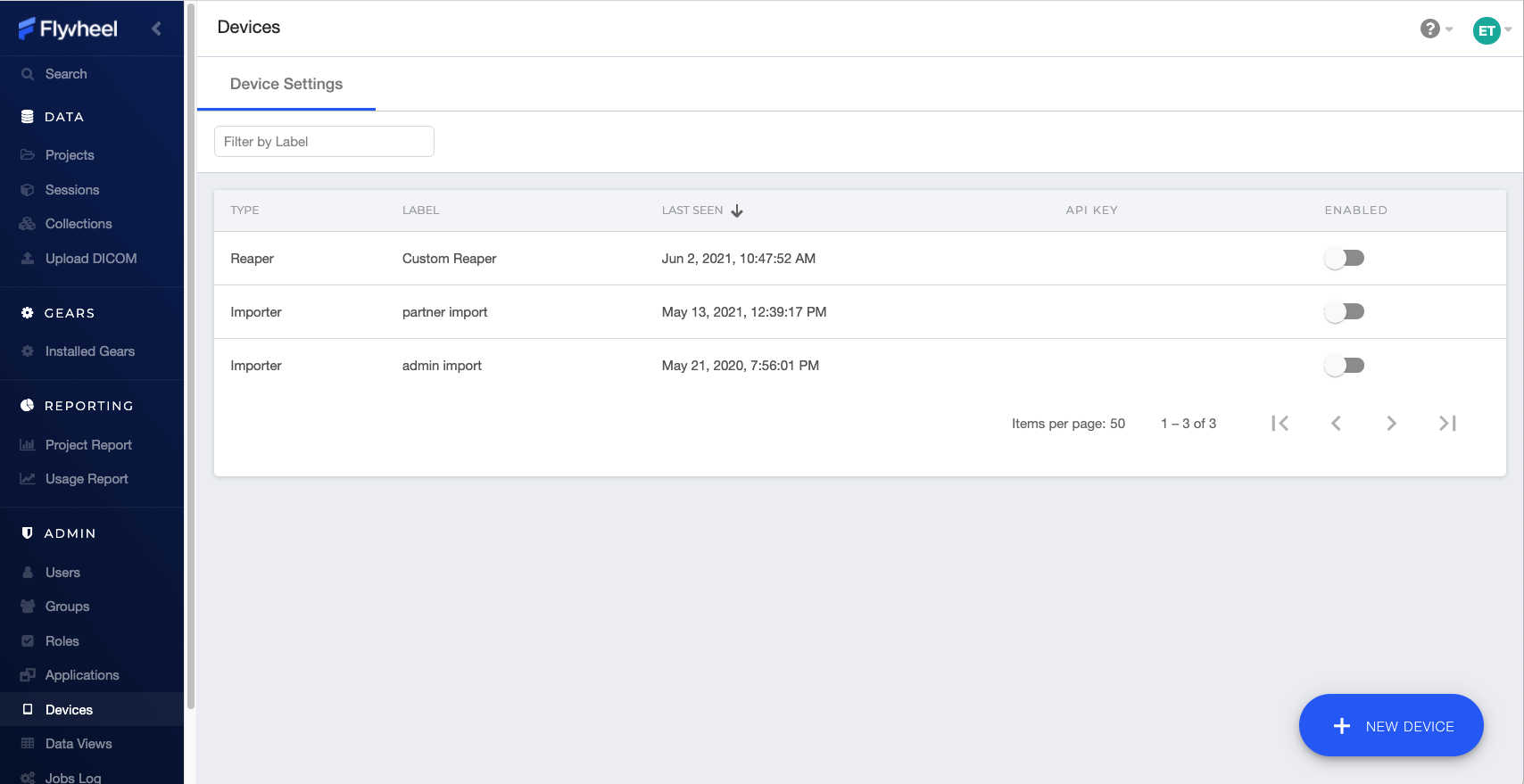Open the help question mark menu
The image size is (1524, 784).
1436,29
